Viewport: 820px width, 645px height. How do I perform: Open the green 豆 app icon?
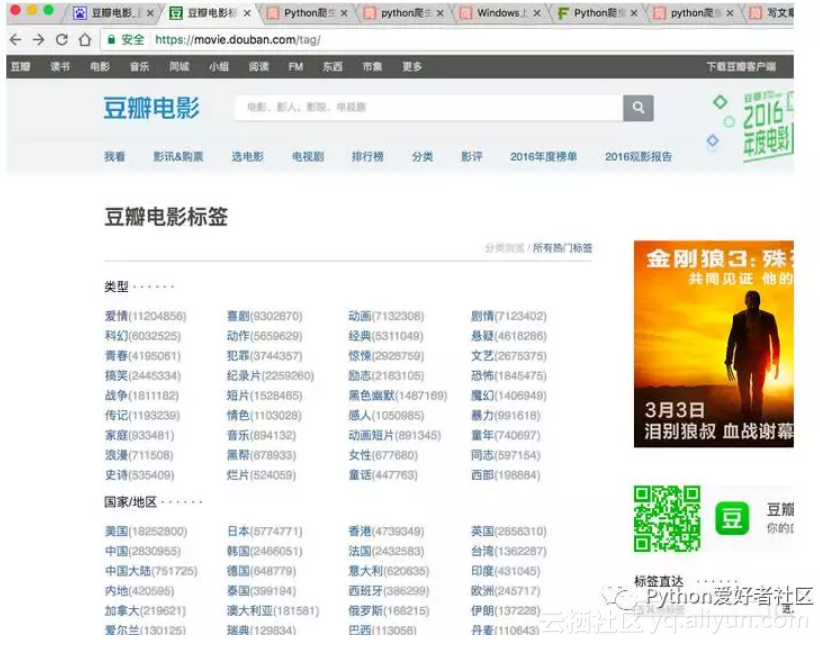point(732,518)
